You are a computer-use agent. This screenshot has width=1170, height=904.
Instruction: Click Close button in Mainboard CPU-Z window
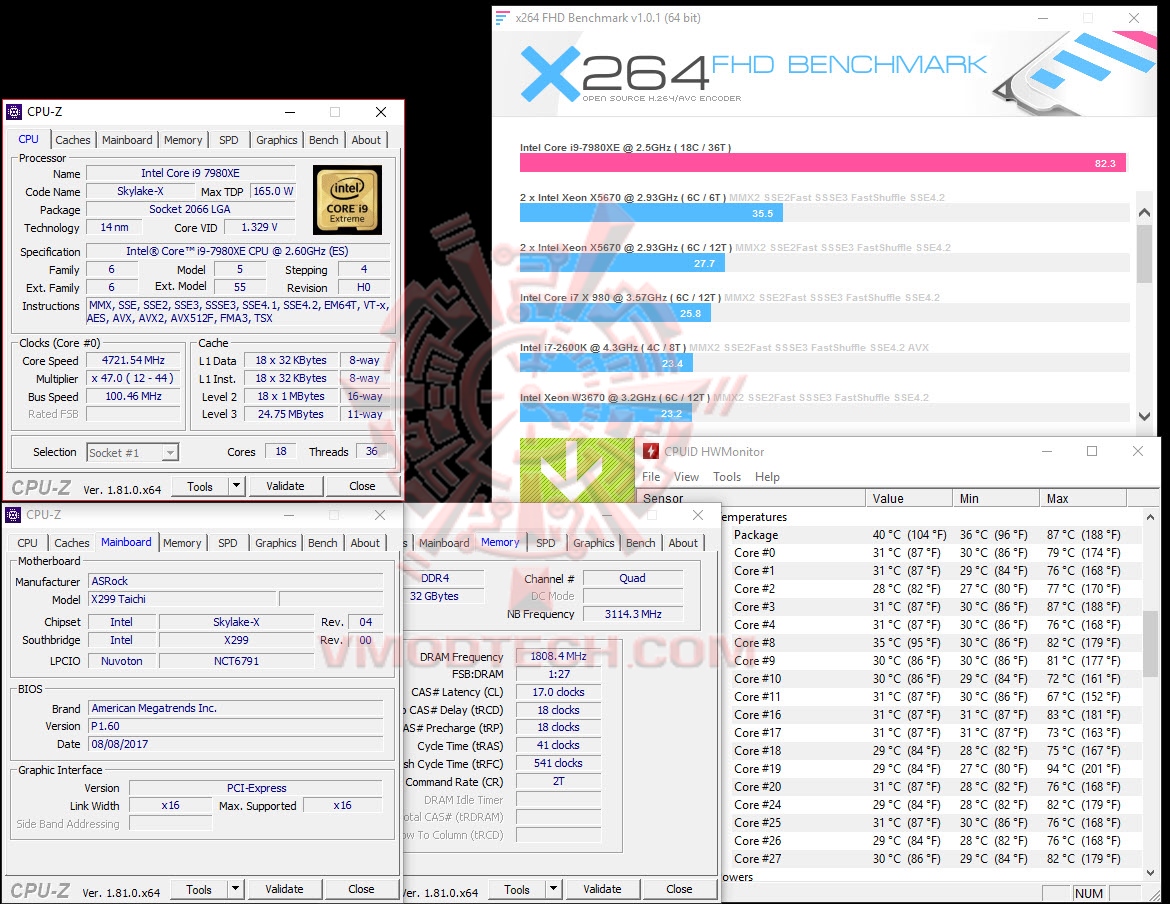[361, 888]
